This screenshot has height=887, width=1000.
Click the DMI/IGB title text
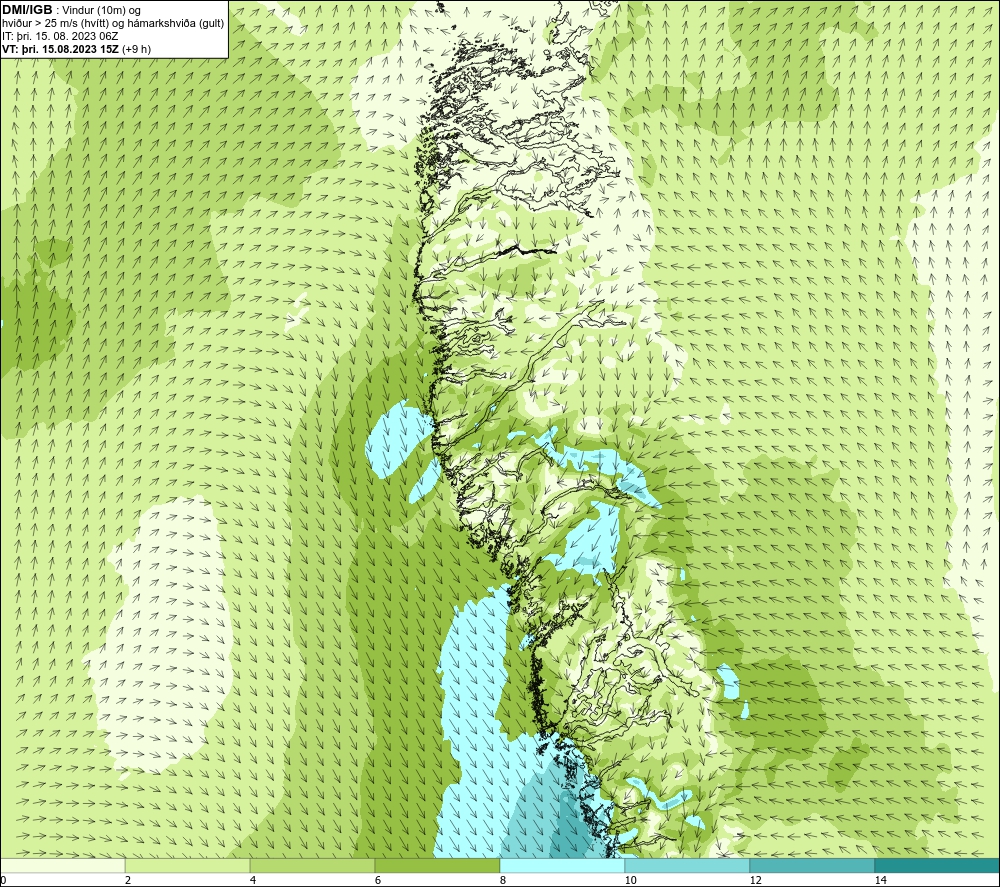click(27, 10)
